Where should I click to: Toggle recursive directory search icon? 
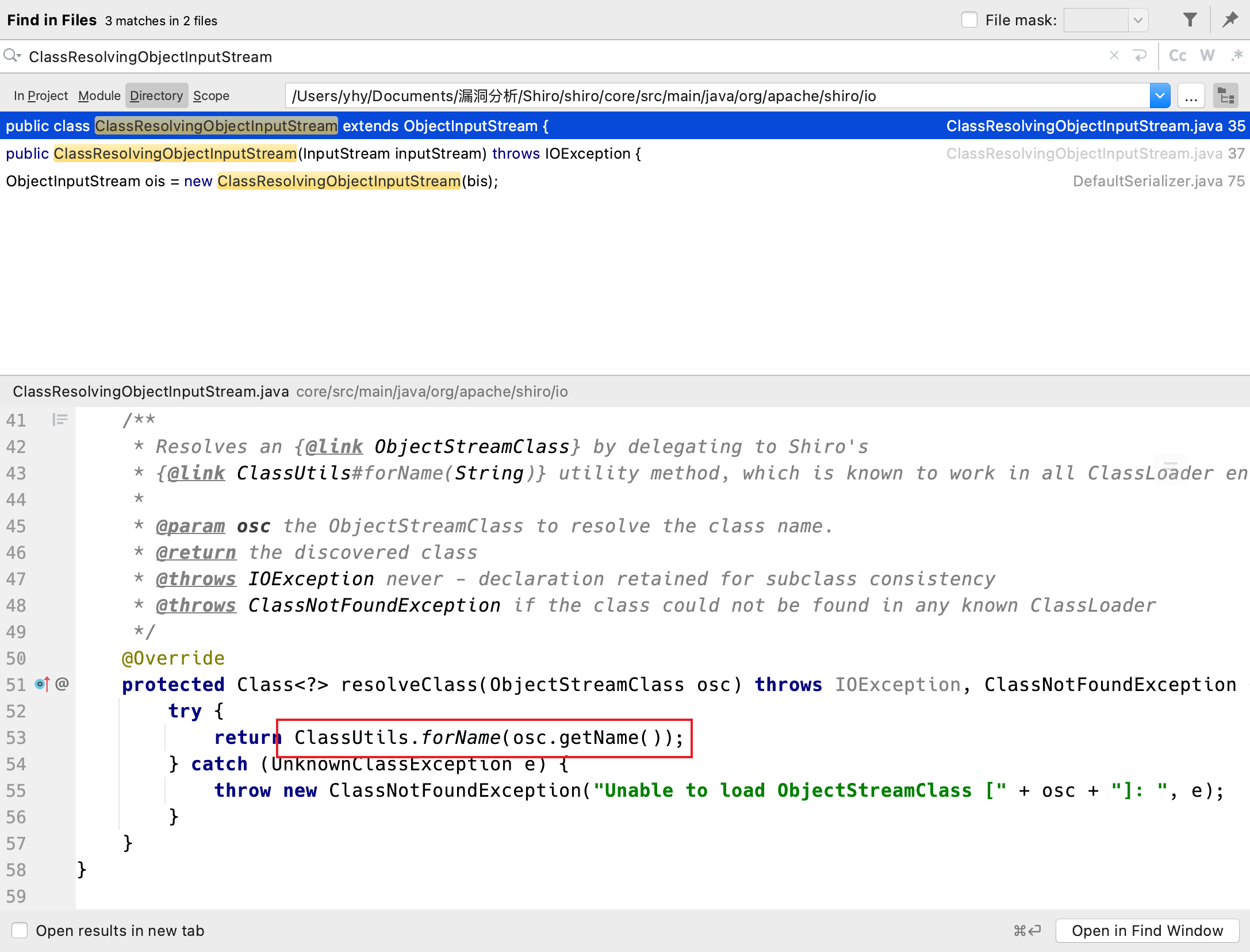[x=1225, y=96]
